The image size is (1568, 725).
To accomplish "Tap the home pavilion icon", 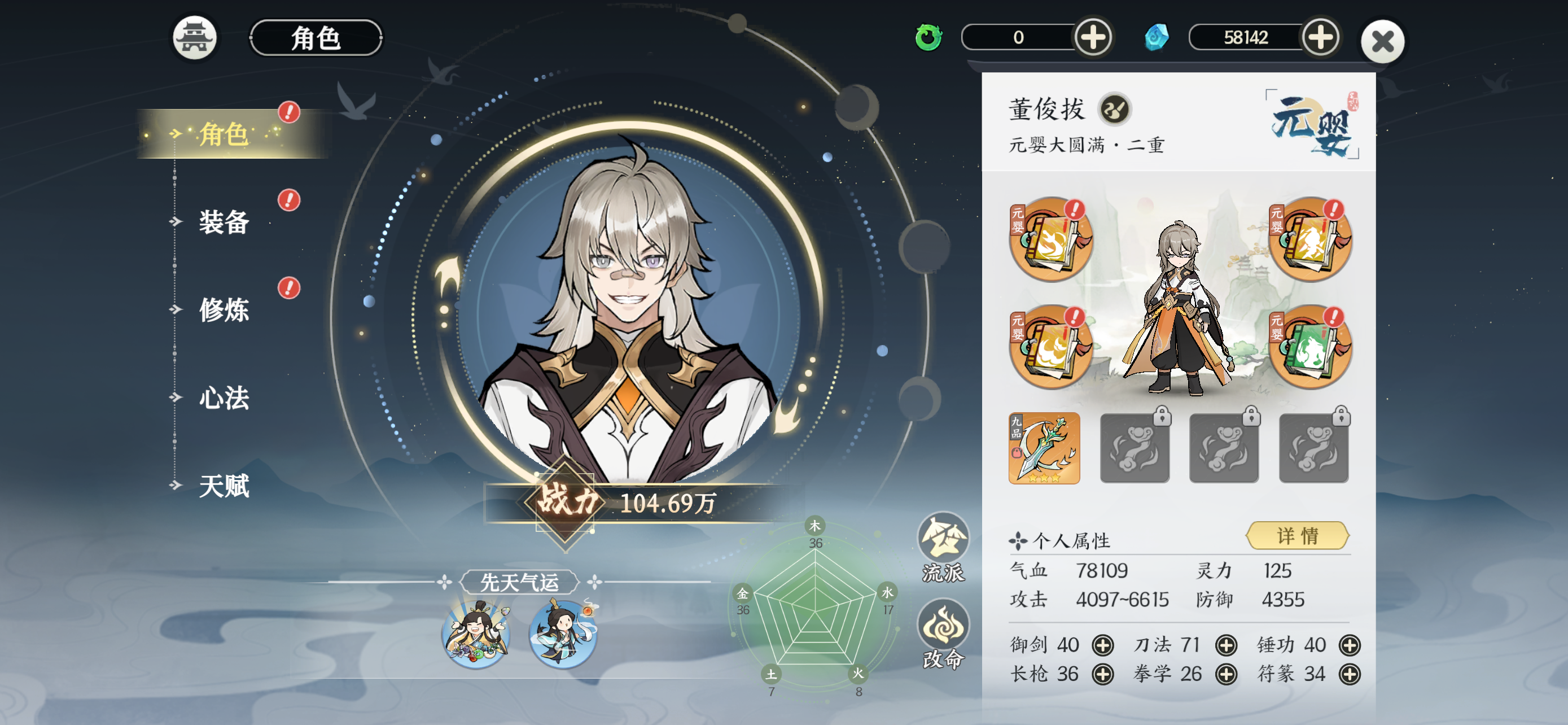I will (x=194, y=38).
